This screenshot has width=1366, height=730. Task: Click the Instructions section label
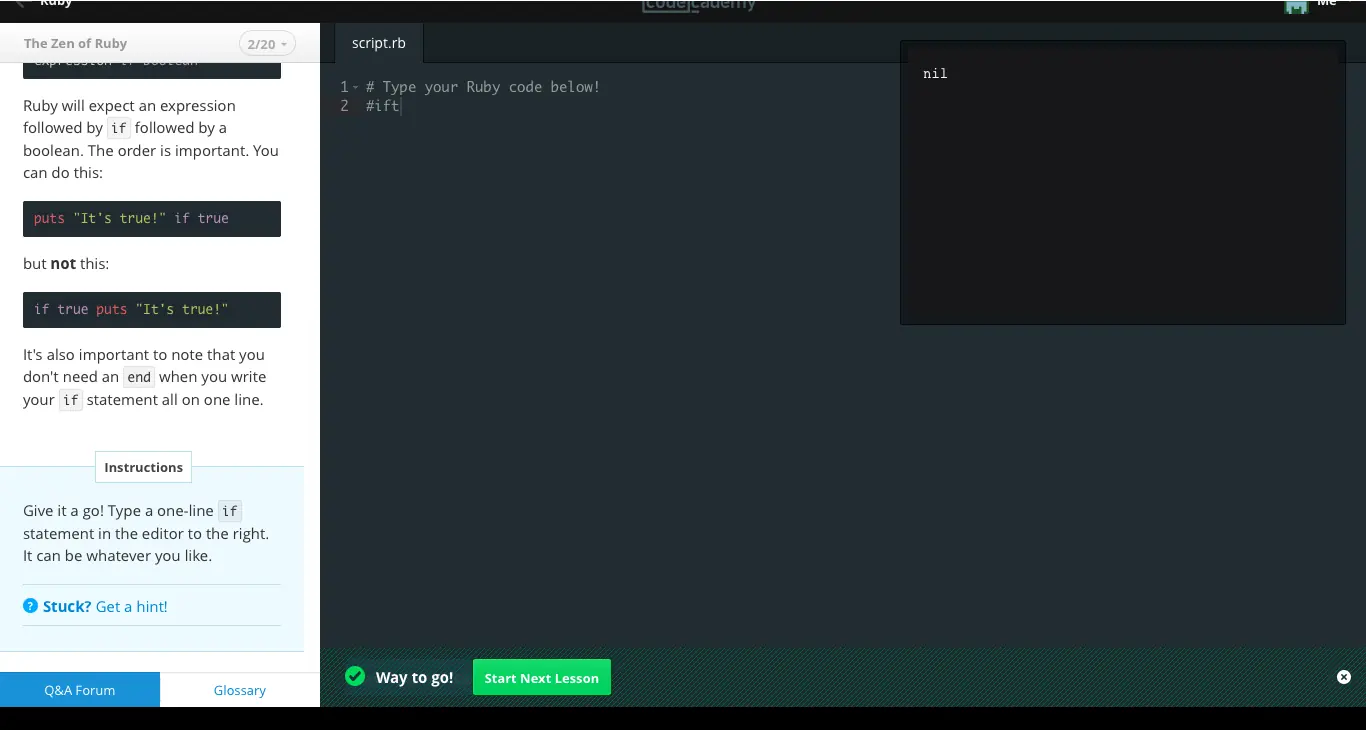coord(143,467)
